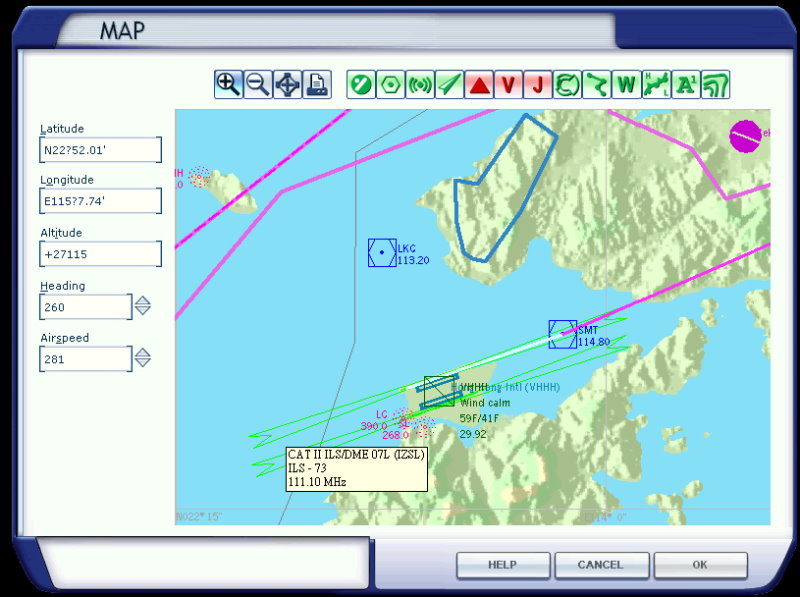
Task: Click the Longitude input field
Action: click(x=101, y=201)
